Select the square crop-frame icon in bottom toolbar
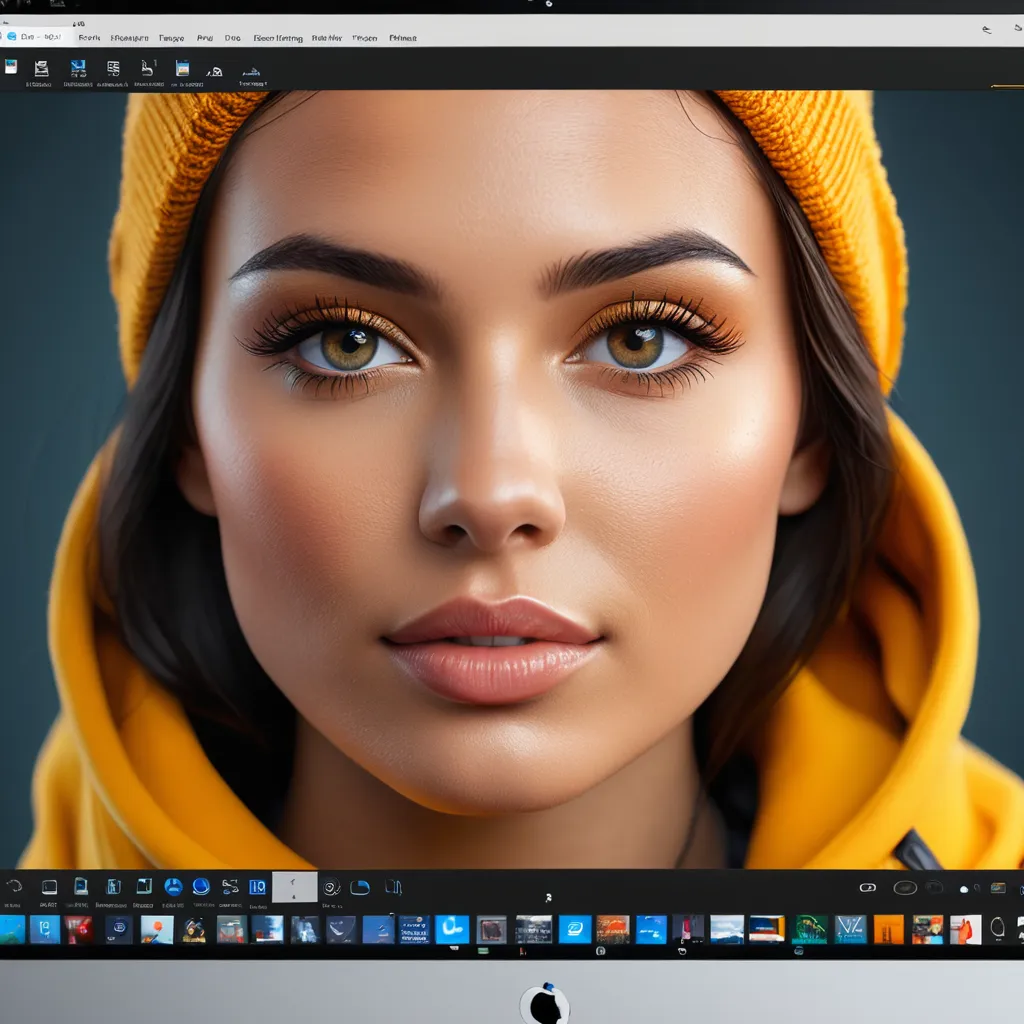This screenshot has height=1024, width=1024. [x=144, y=886]
